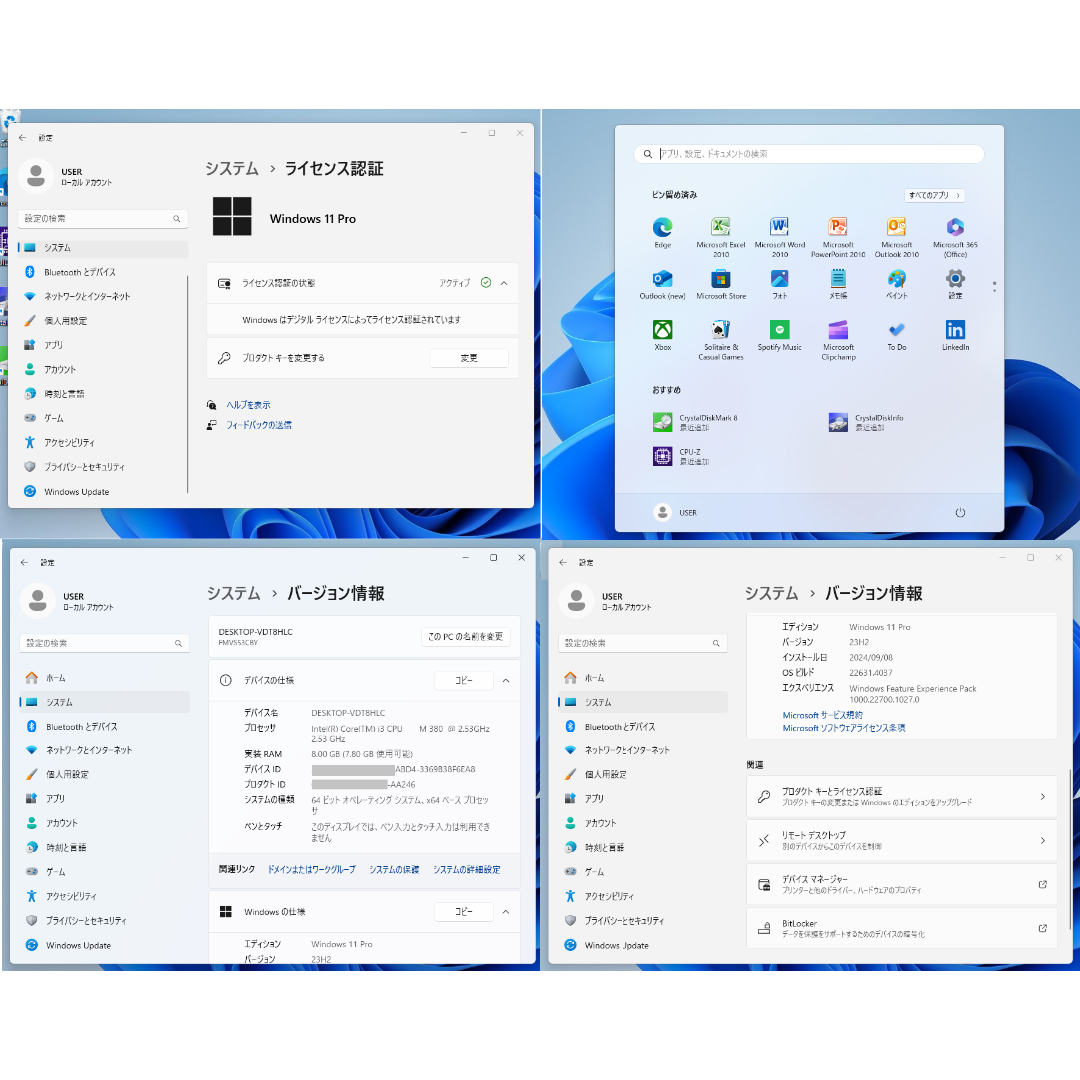The width and height of the screenshot is (1080, 1080).
Task: Open Microsoft ソフトウェアライセンス条項 link
Action: coord(843,728)
